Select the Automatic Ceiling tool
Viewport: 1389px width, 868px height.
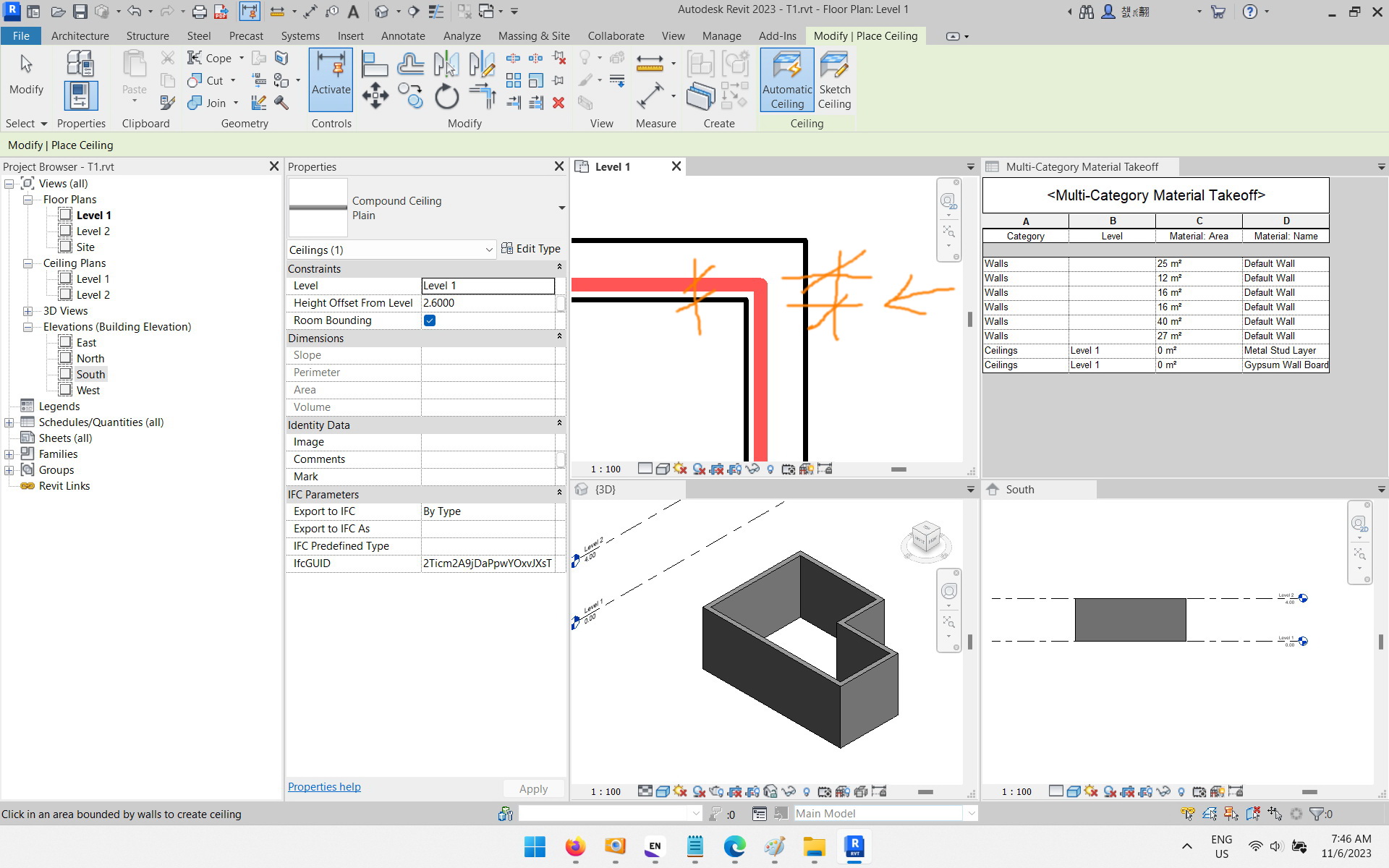786,80
